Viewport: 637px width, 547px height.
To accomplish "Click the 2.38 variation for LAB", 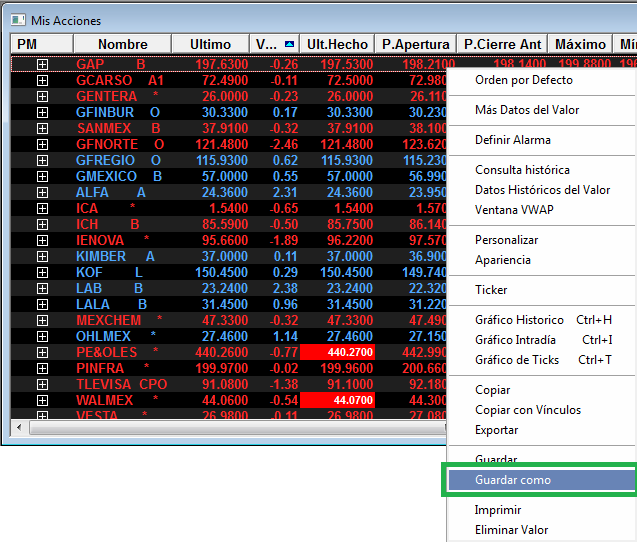I will pos(285,289).
